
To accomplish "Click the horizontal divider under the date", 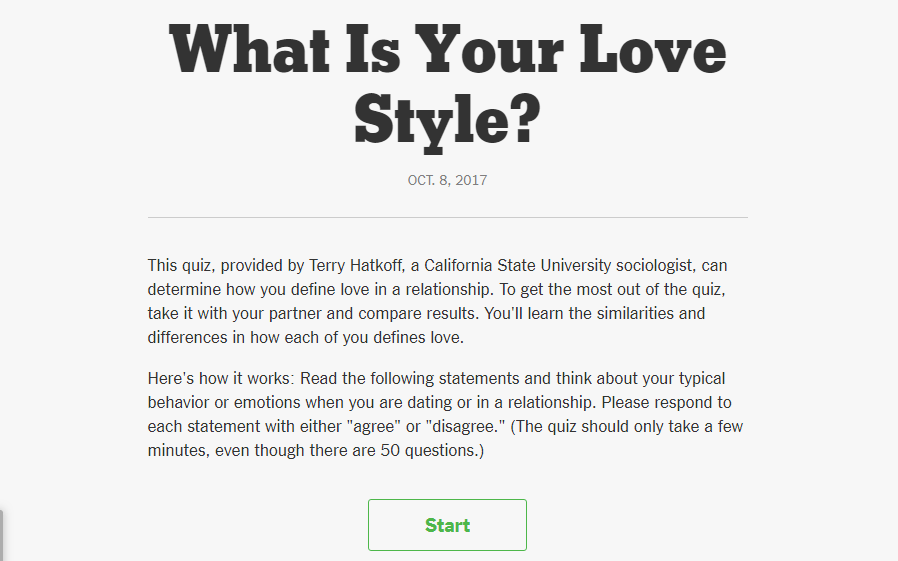I will tap(447, 217).
